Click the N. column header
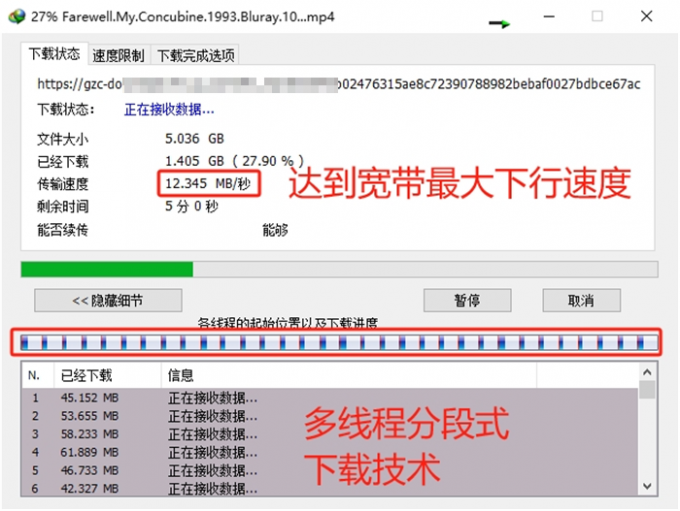 pos(38,375)
